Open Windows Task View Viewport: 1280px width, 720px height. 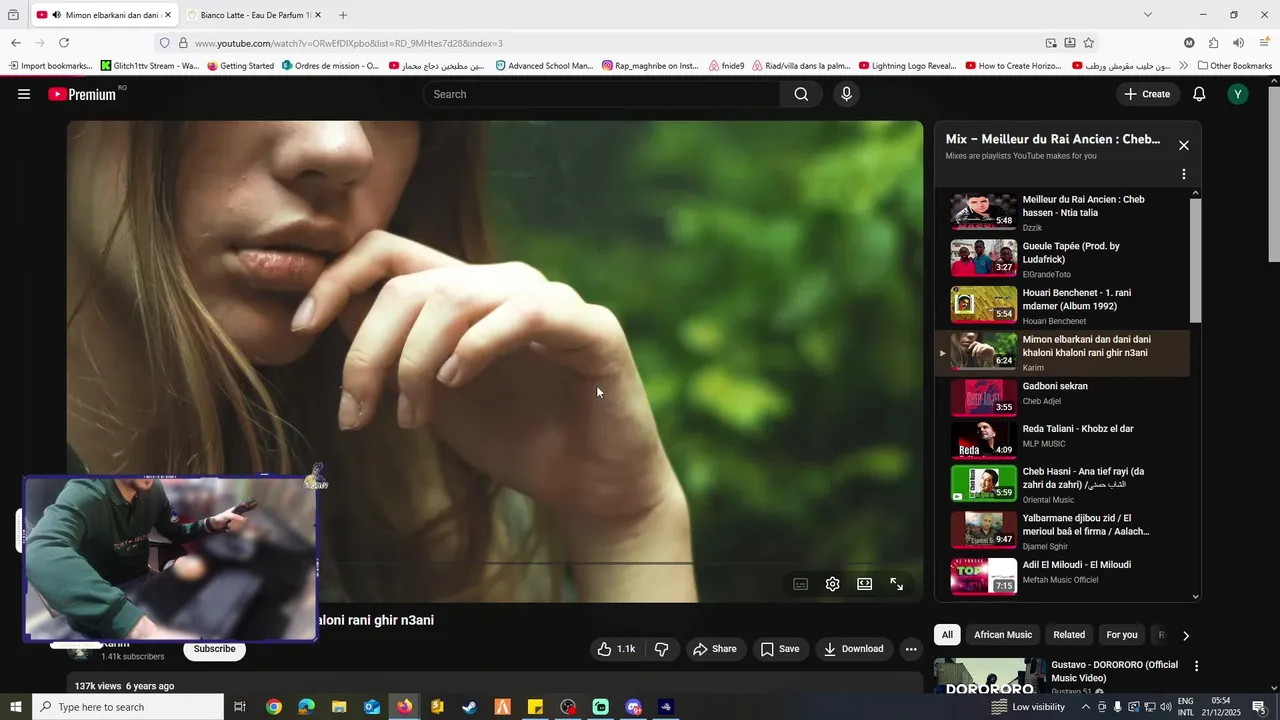click(x=240, y=707)
